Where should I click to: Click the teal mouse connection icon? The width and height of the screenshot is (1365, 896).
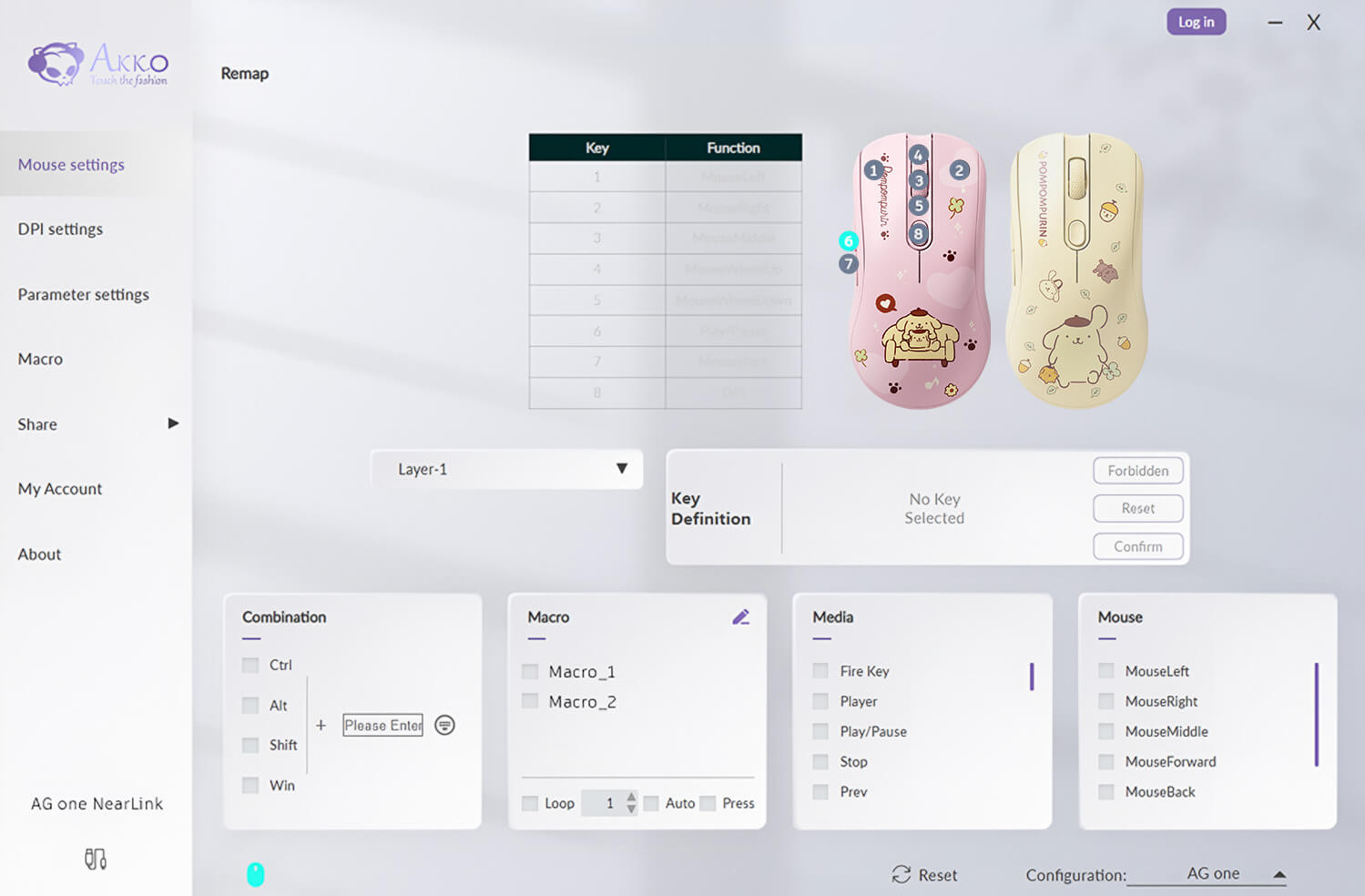tap(256, 873)
